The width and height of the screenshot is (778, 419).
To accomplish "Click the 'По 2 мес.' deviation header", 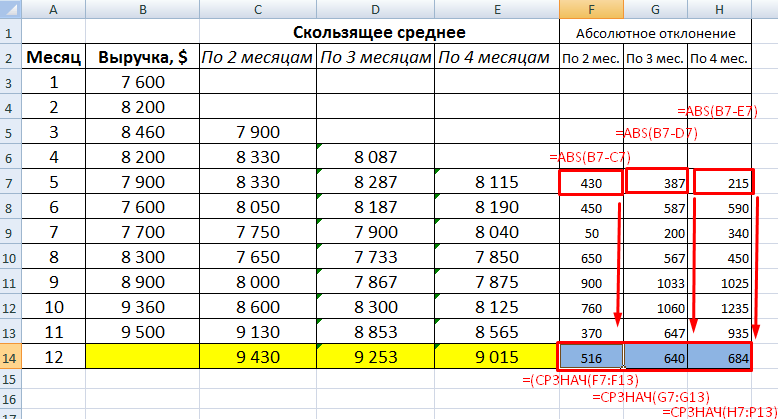I will 591,58.
